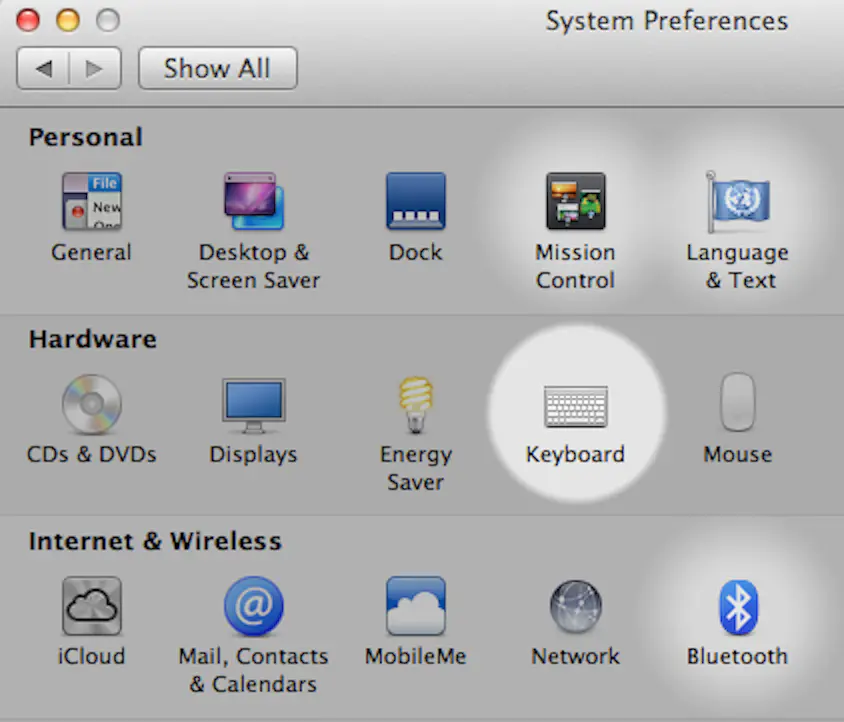Click the System Preferences title text
Image resolution: width=844 pixels, height=722 pixels.
click(x=667, y=21)
